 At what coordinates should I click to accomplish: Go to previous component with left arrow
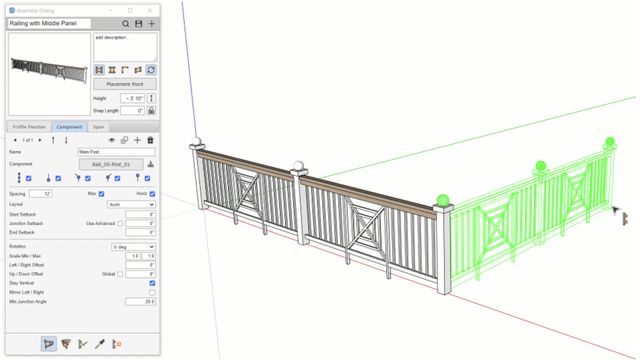point(15,140)
